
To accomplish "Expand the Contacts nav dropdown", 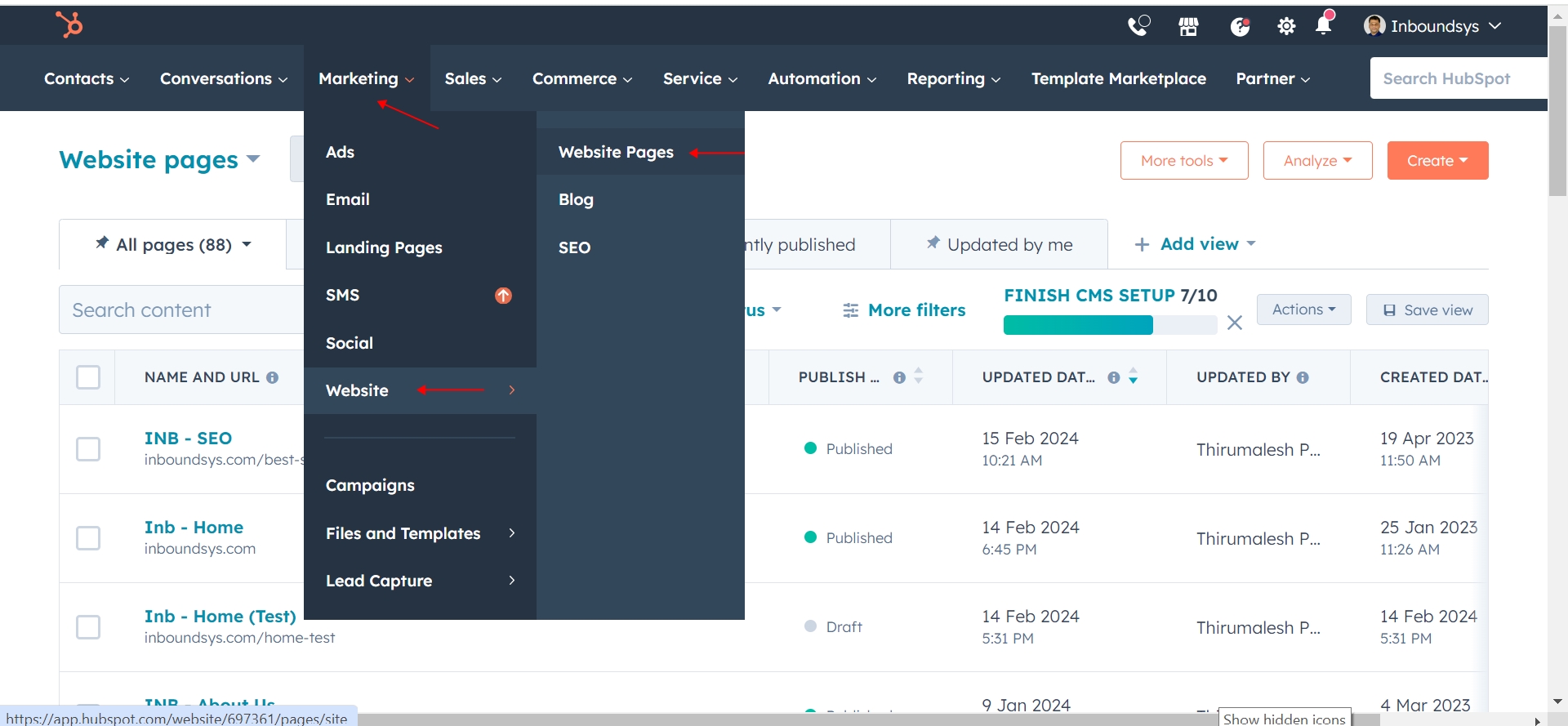I will pos(87,78).
